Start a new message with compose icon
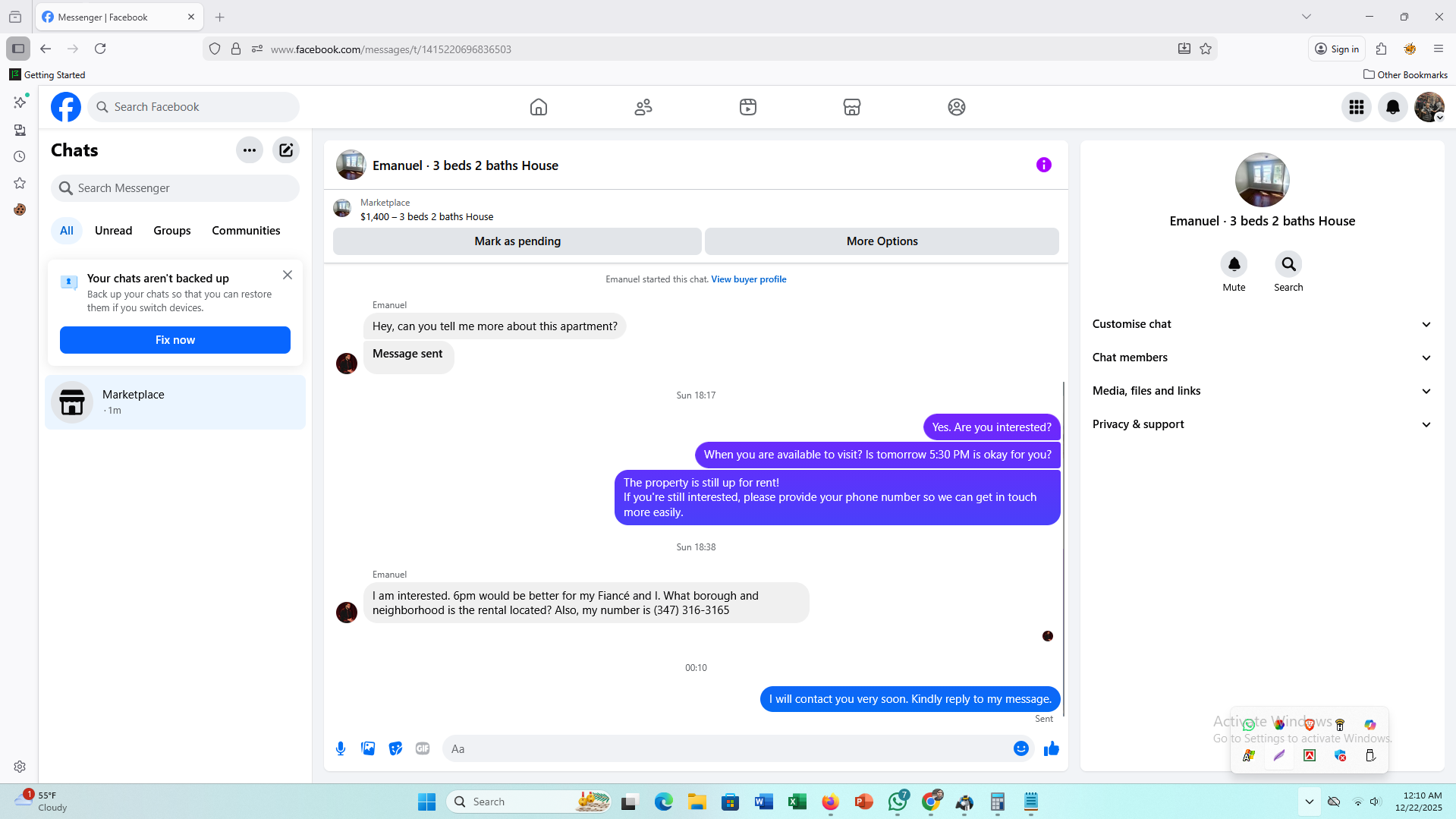Image resolution: width=1456 pixels, height=819 pixels. 286,150
